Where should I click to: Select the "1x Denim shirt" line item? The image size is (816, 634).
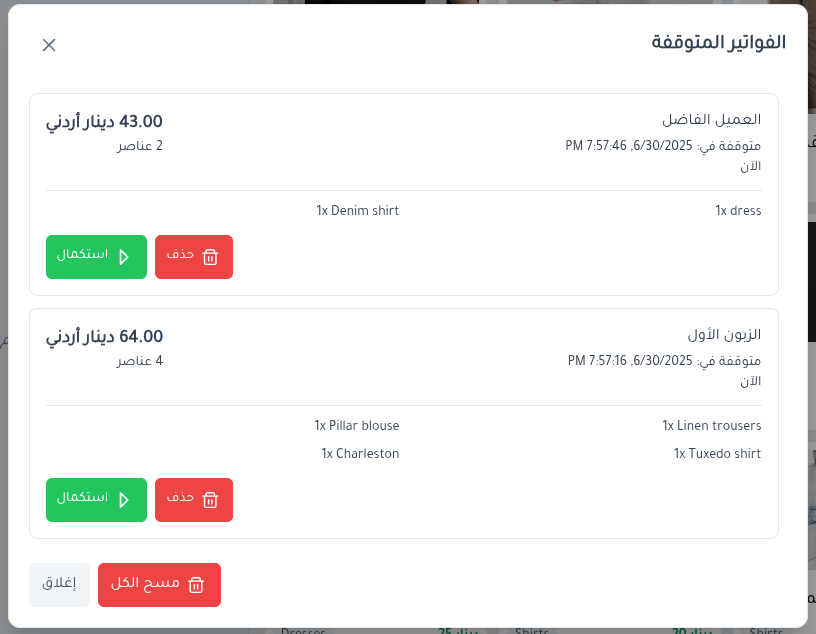[358, 211]
